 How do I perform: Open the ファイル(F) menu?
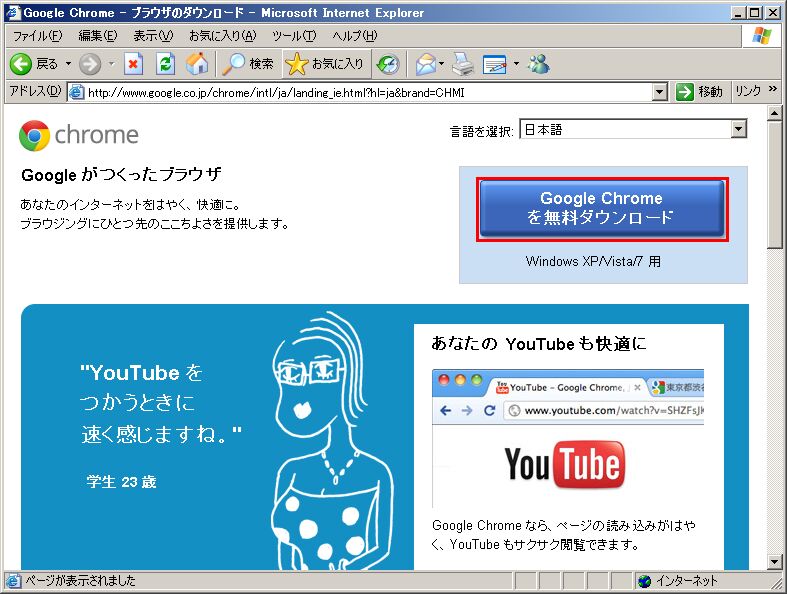pos(38,36)
